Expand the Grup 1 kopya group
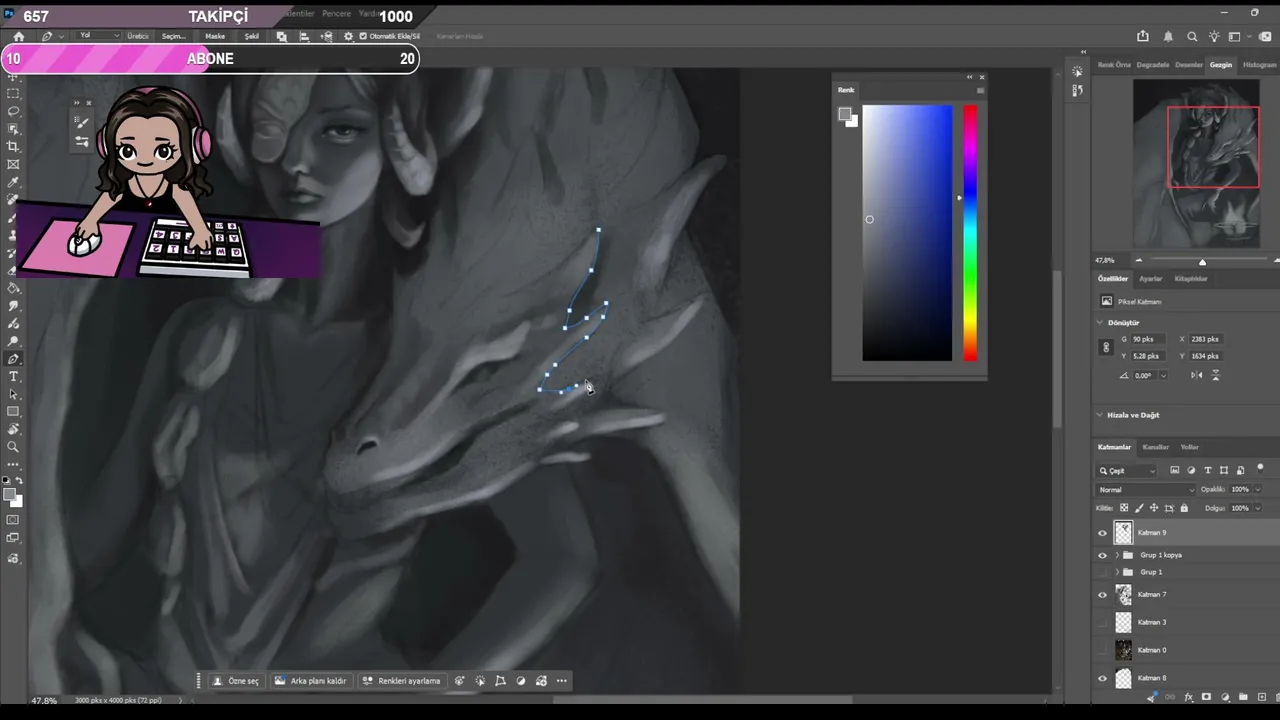Screen dimensions: 1280x720 click(x=1117, y=555)
